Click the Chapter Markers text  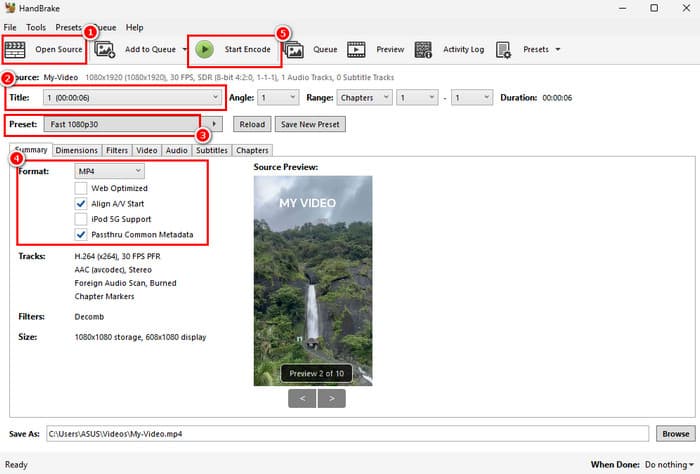104,296
